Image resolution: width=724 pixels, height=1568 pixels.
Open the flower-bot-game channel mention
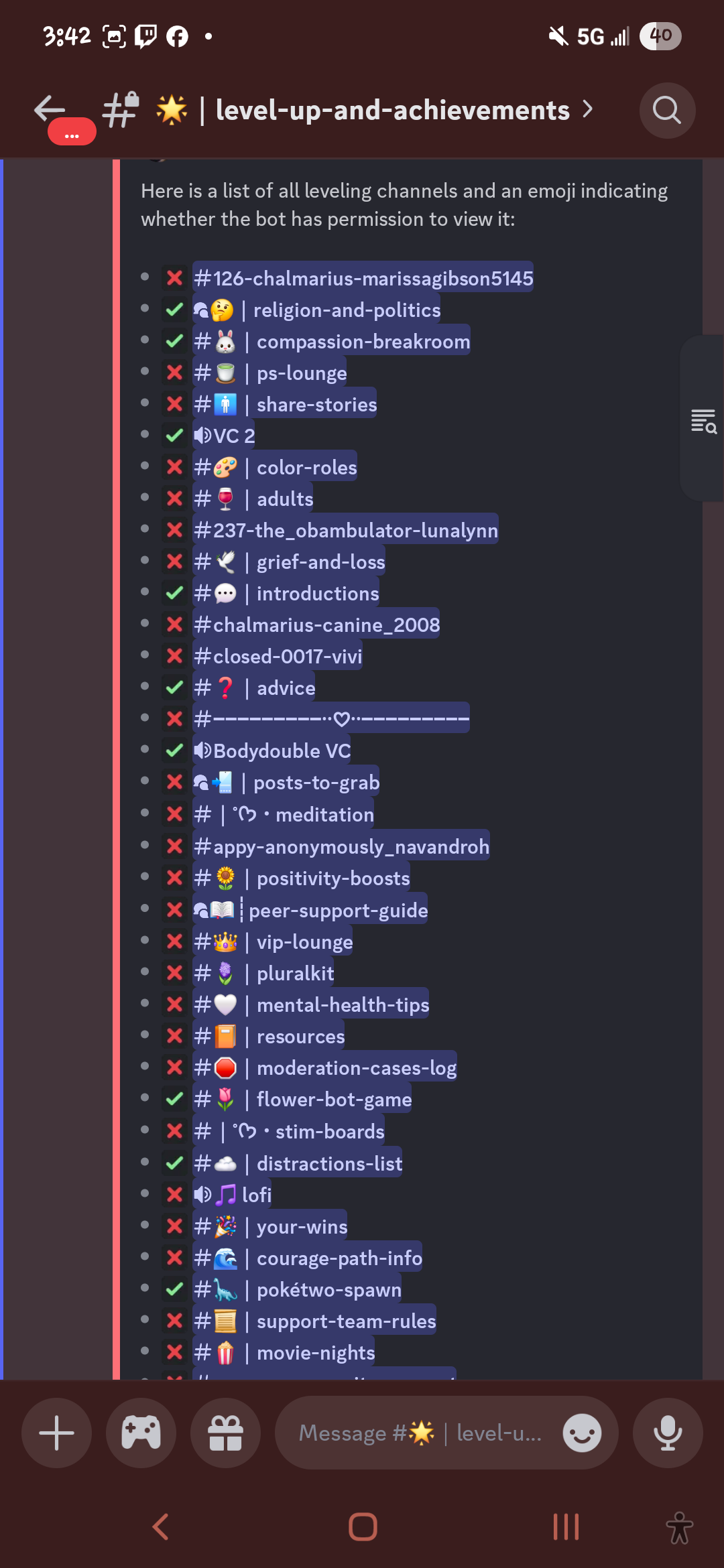click(302, 1099)
